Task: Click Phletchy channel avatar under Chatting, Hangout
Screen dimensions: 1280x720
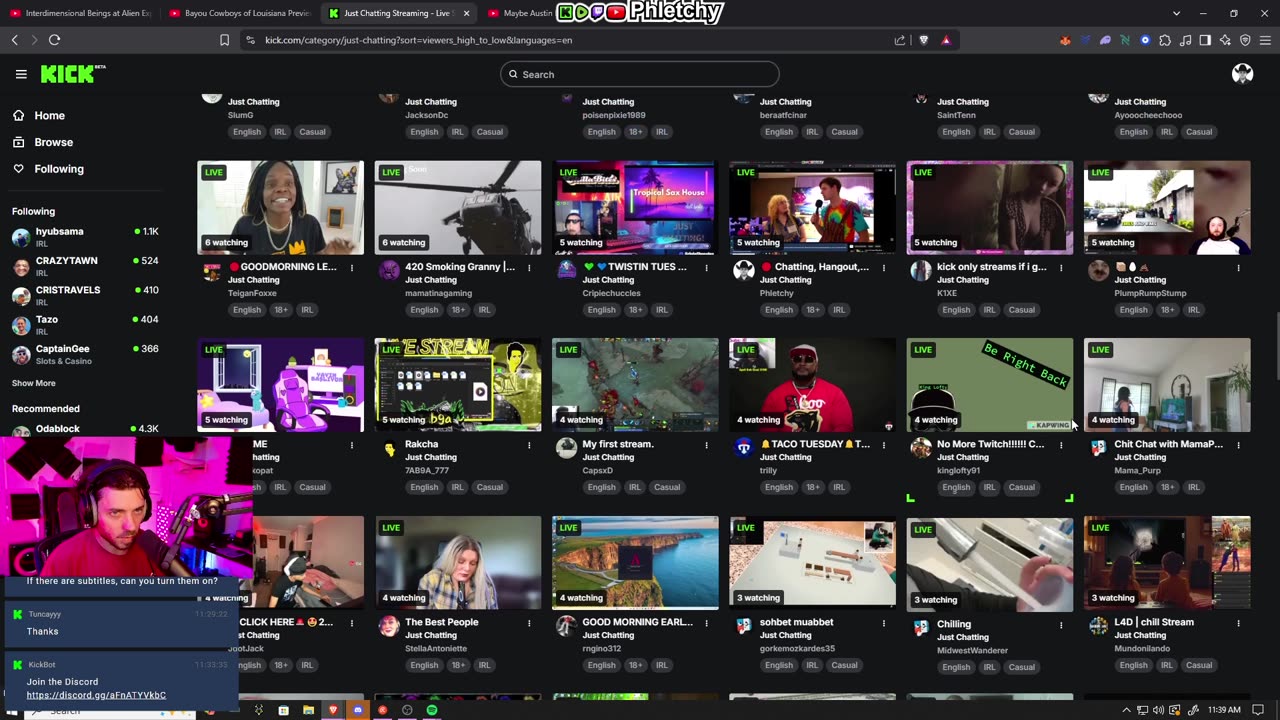Action: (x=743, y=271)
